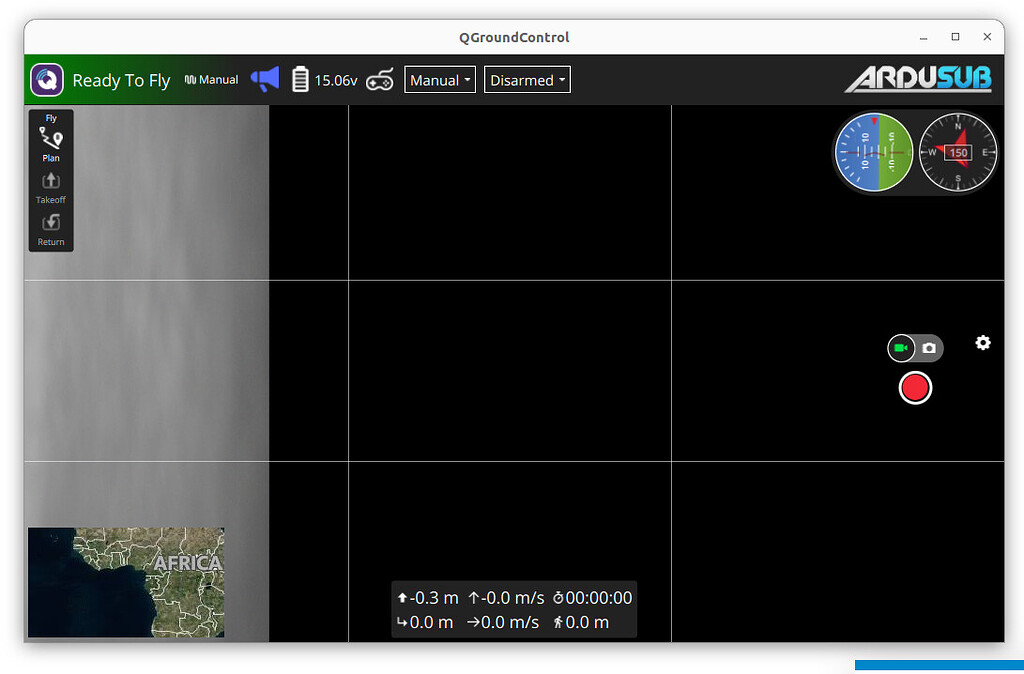Click the compass showing heading 150
The height and width of the screenshot is (674, 1024).
(x=957, y=152)
